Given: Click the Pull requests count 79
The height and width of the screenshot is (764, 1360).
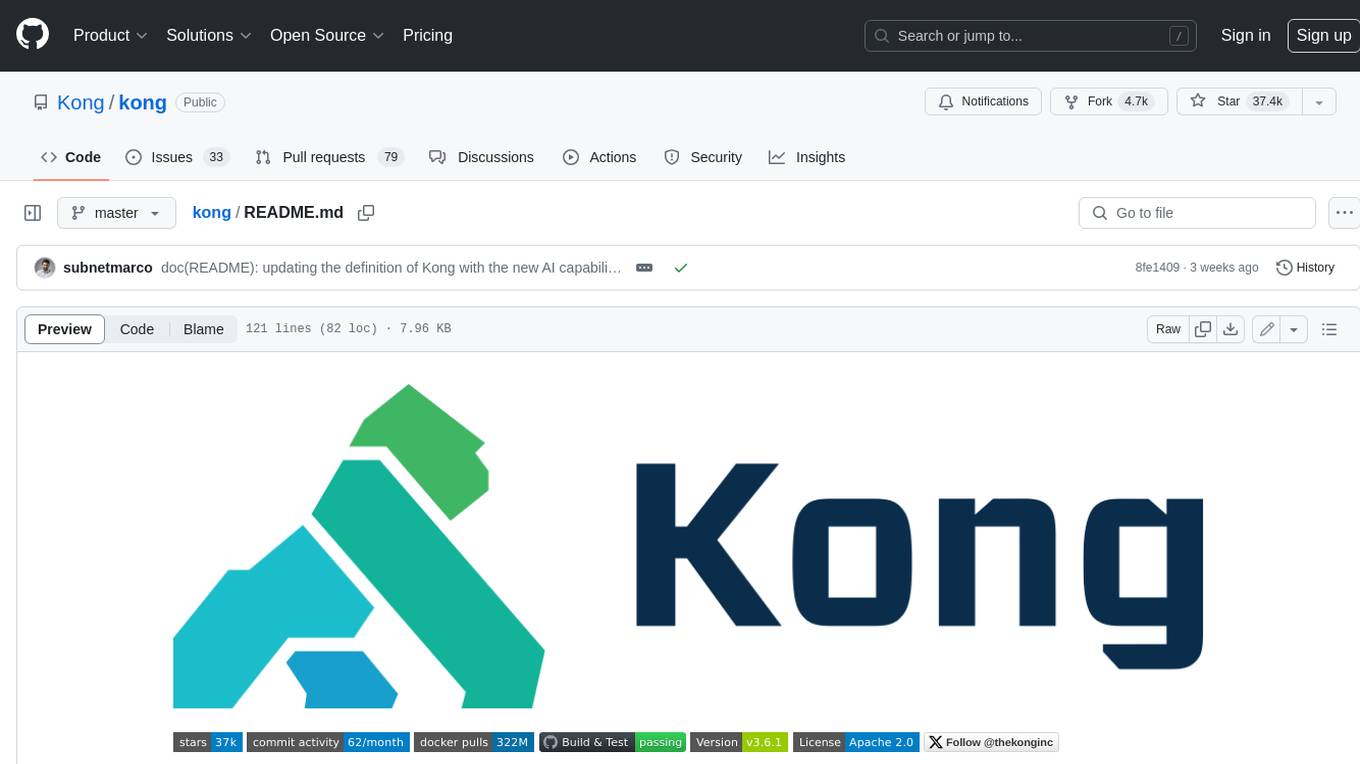Looking at the screenshot, I should pos(391,157).
